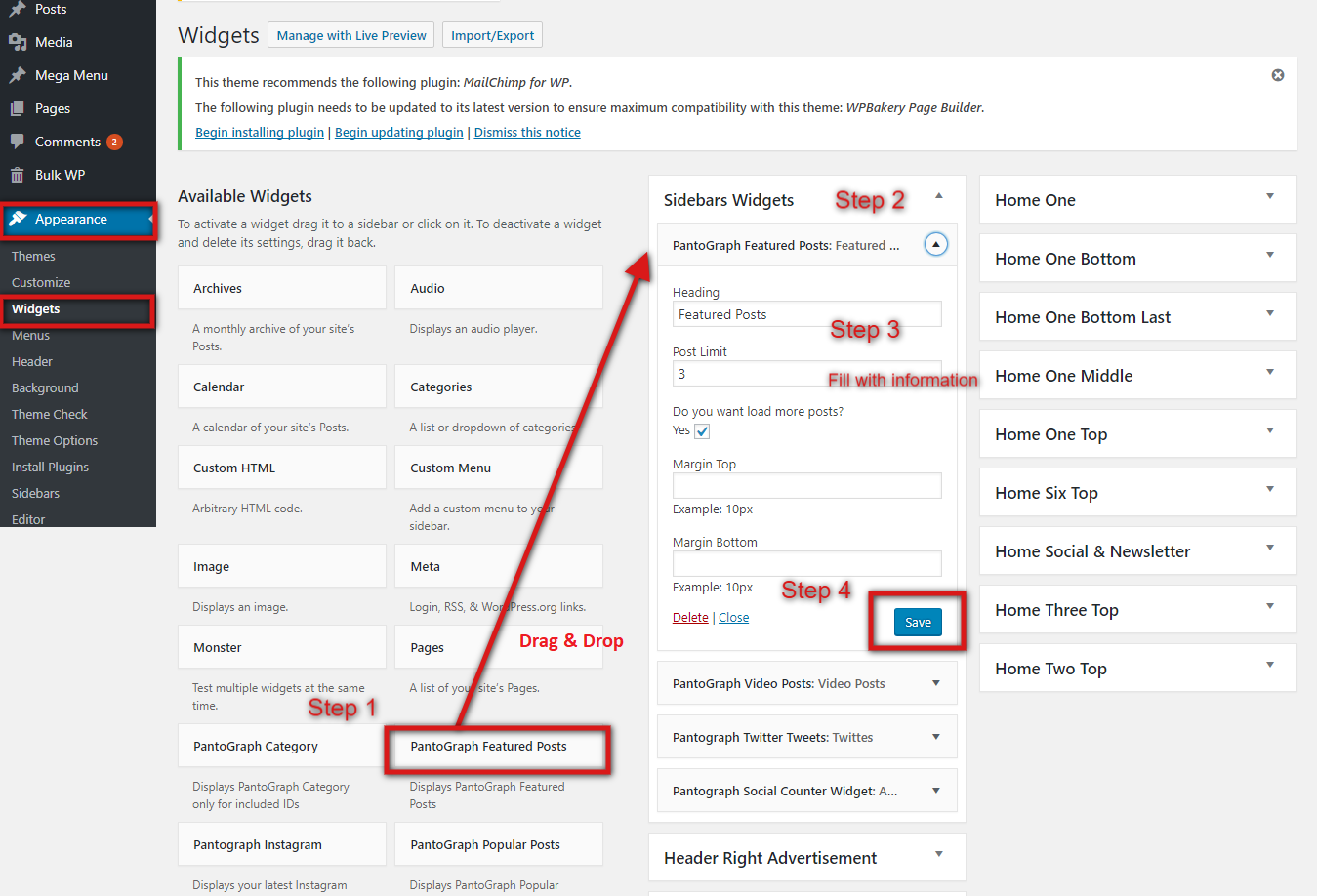1317x896 pixels.
Task: Click the Delete widget link
Action: [x=690, y=618]
